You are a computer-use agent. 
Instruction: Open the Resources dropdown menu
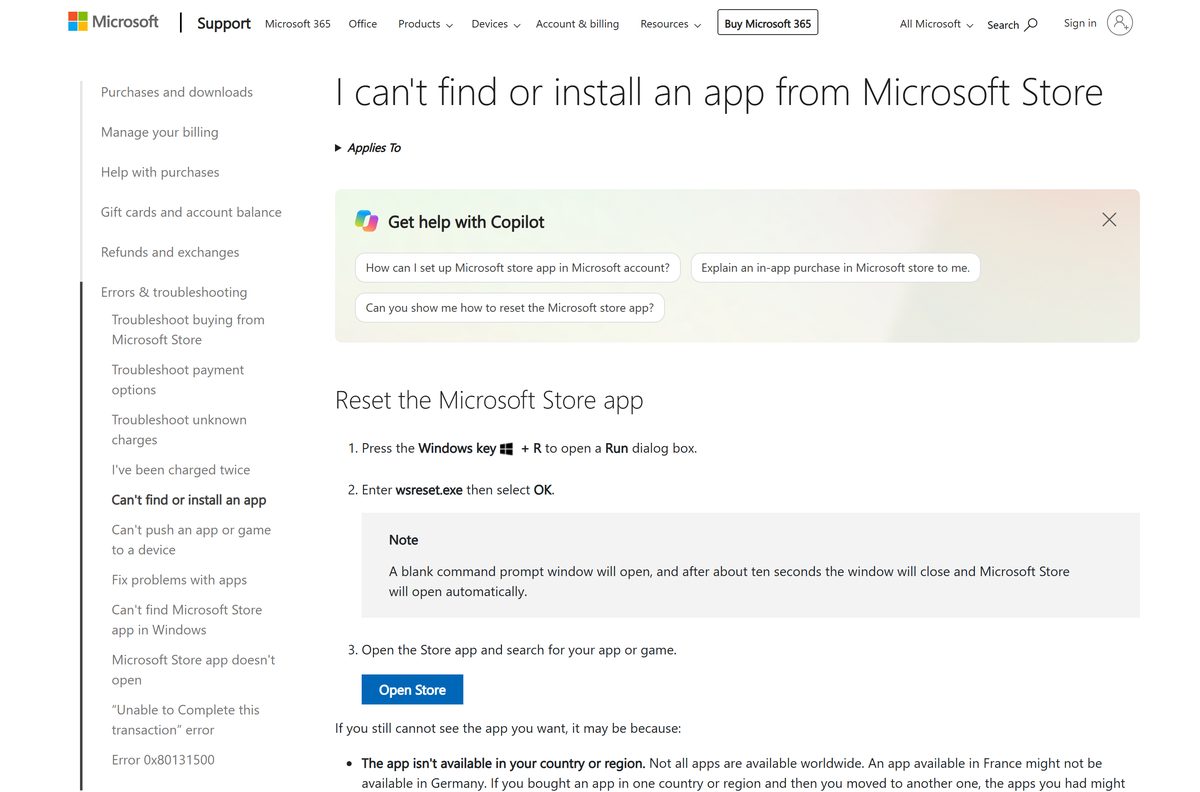pos(670,24)
